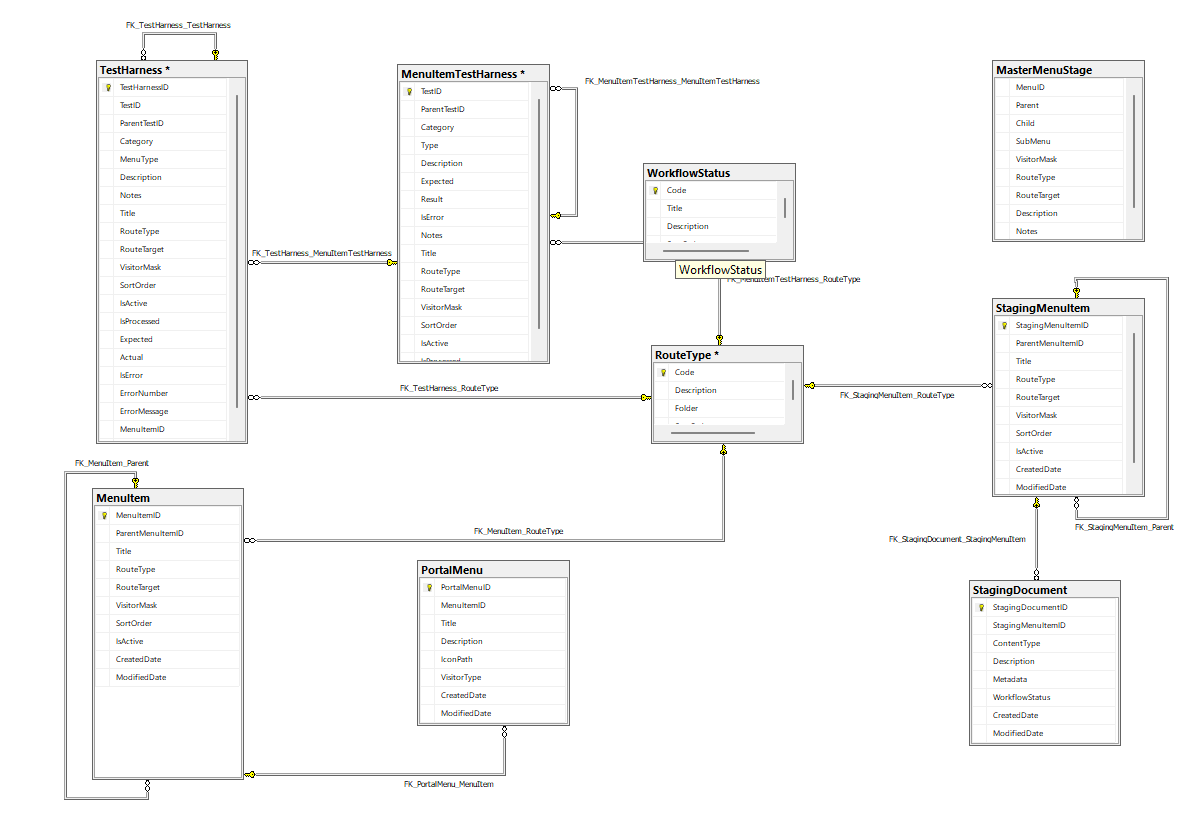
Task: Select the MenuItemTestHarness table header
Action: point(473,74)
